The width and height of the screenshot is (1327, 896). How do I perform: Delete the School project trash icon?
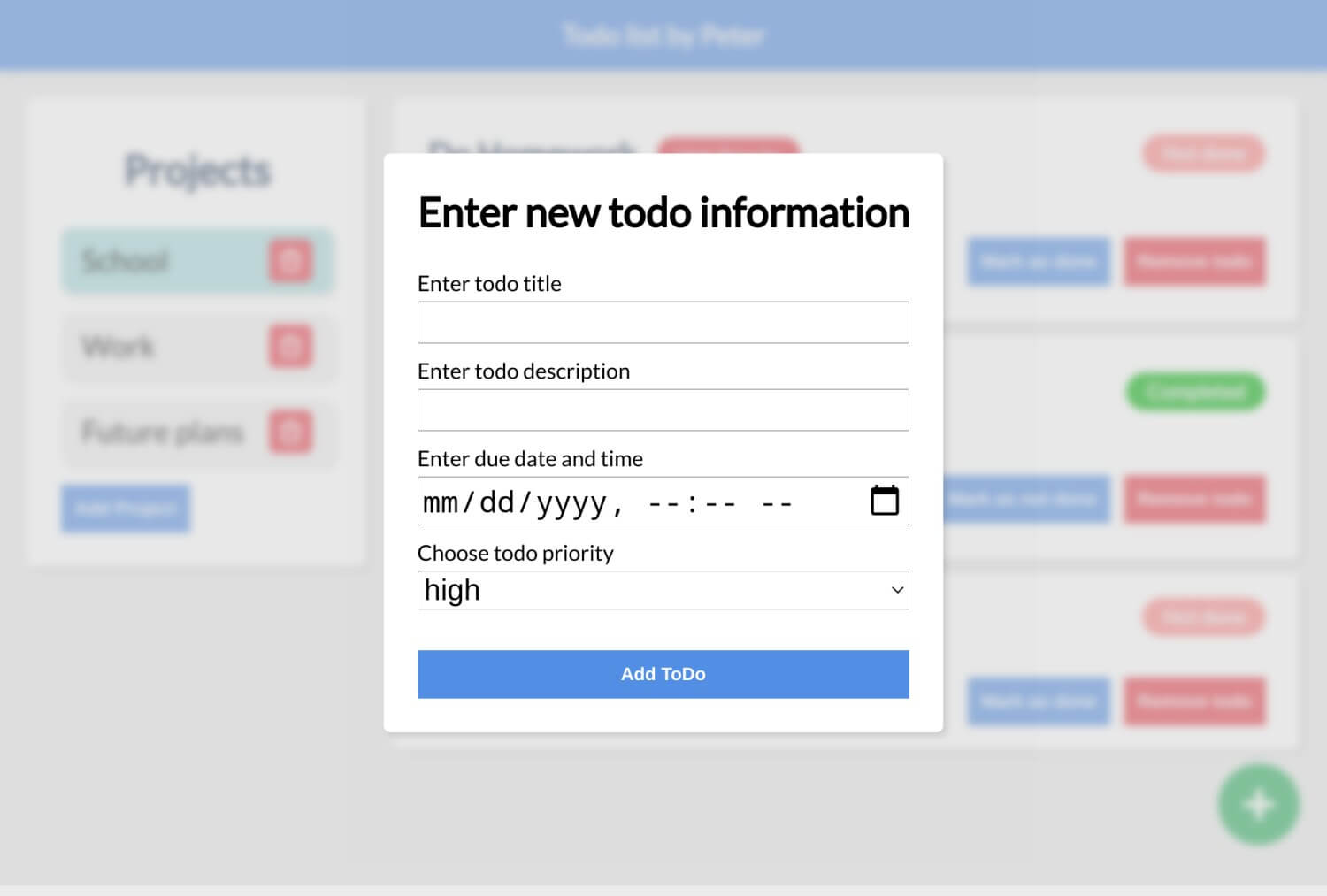point(290,261)
